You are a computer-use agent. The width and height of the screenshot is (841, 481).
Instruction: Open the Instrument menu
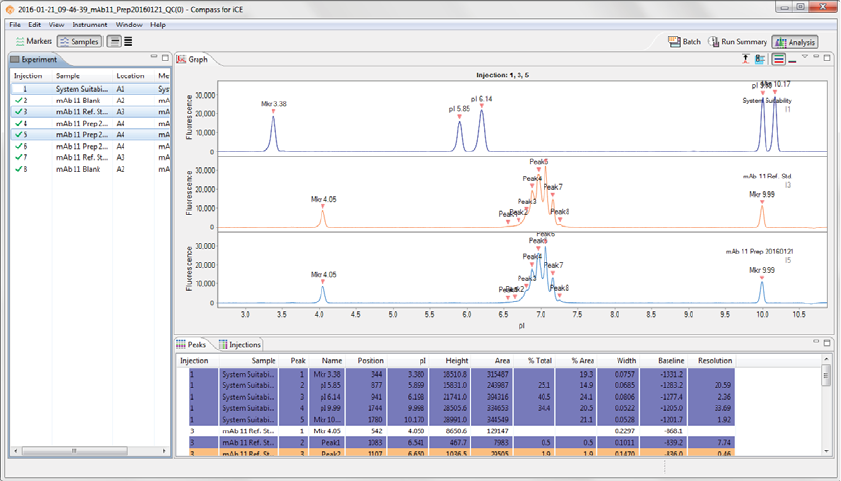tap(90, 24)
